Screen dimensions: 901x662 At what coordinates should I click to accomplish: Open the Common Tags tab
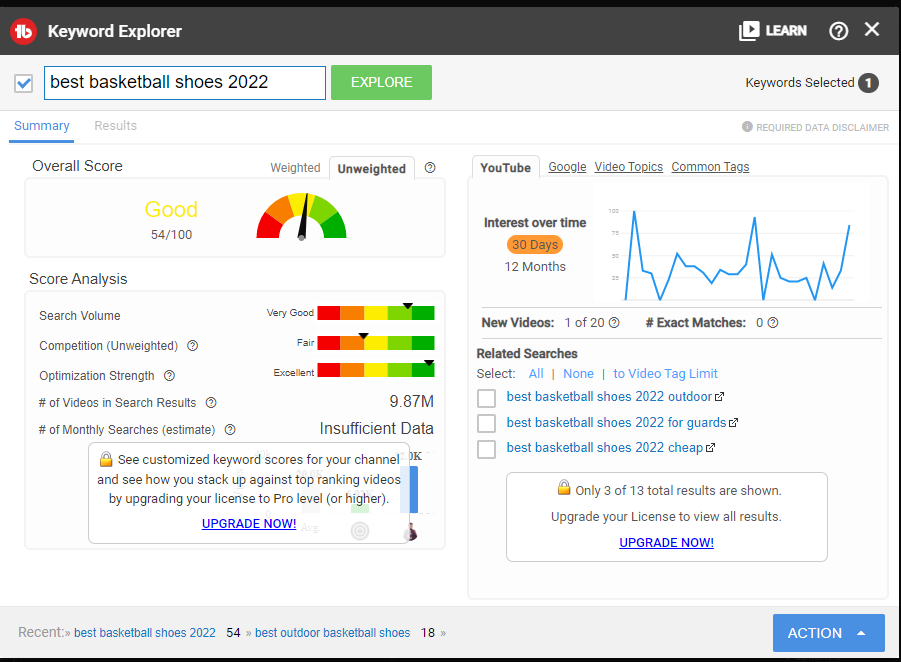710,167
